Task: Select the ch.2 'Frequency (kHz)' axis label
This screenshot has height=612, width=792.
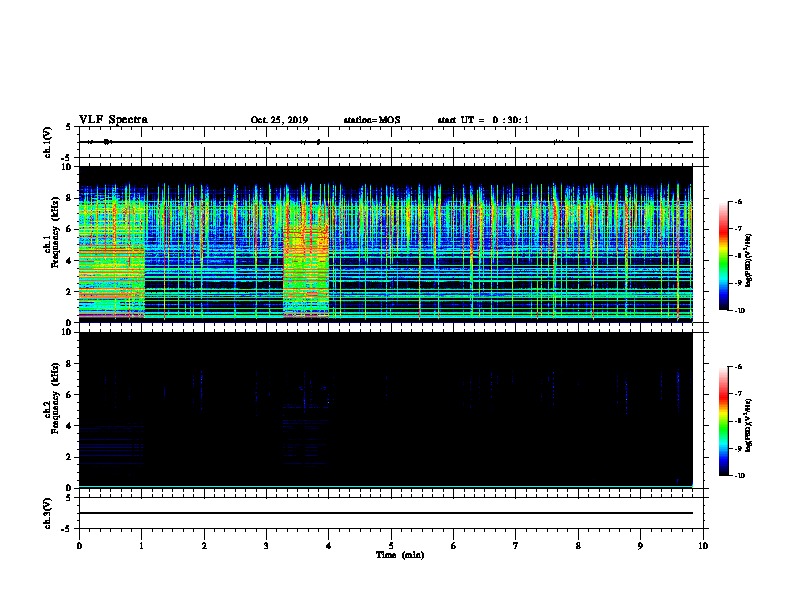Action: [56, 398]
